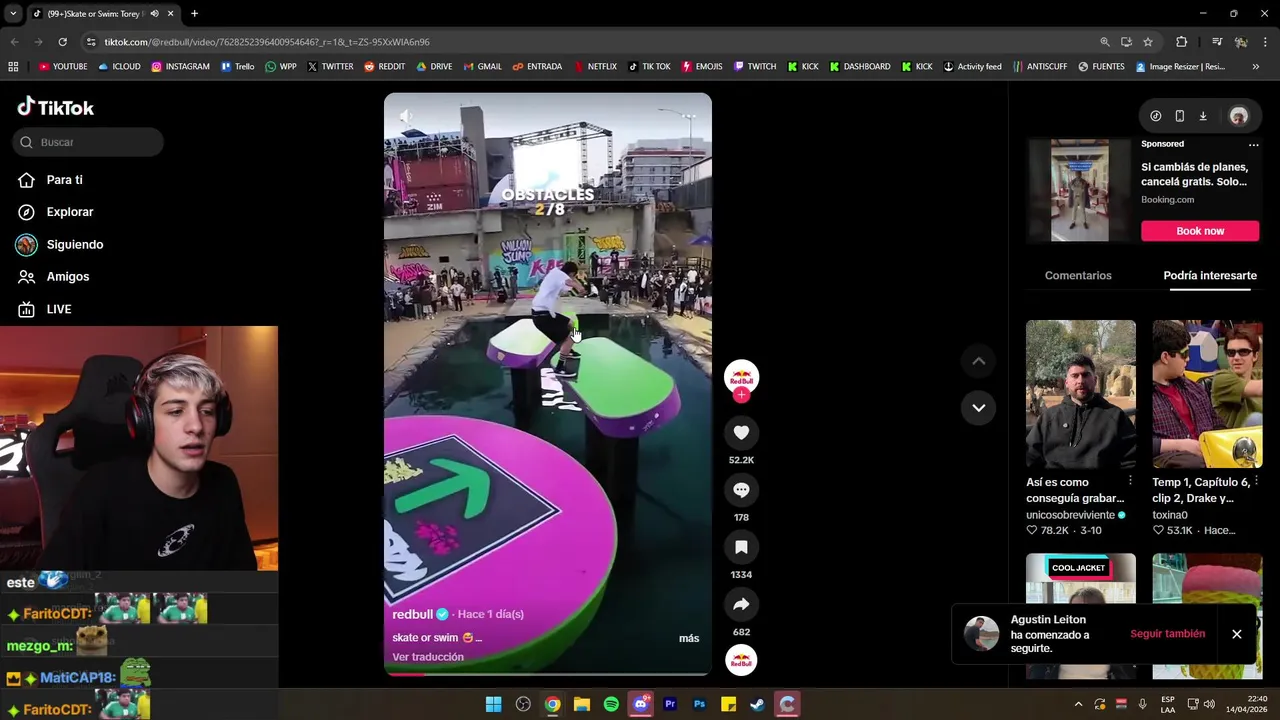Unmute video using the speaker icon

coord(406,117)
